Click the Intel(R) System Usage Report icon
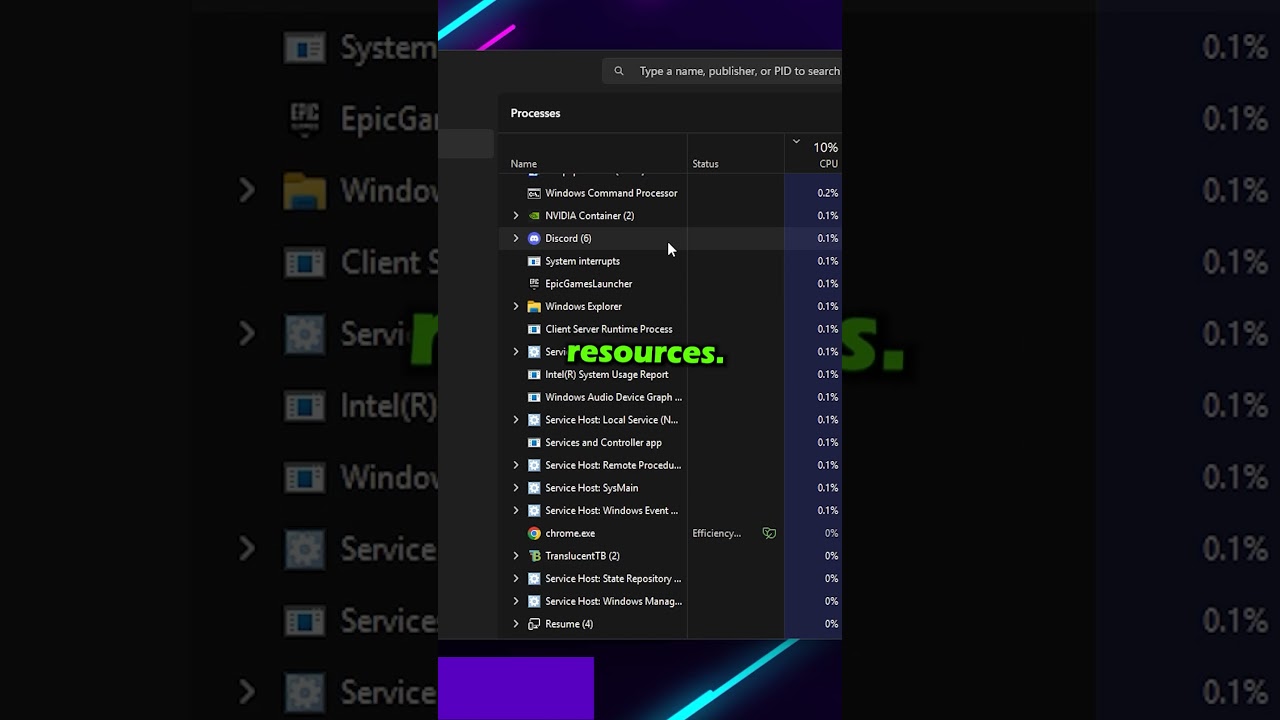This screenshot has height=720, width=1280. pyautogui.click(x=534, y=375)
